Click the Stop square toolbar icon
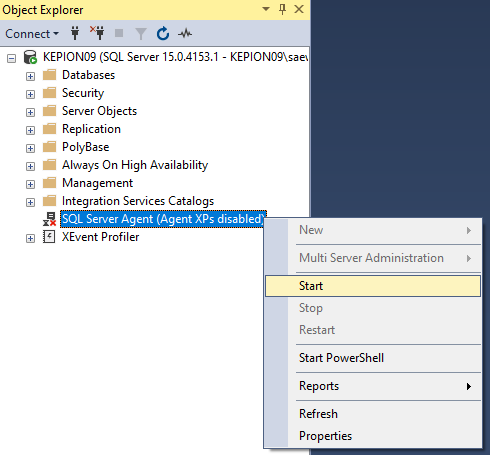This screenshot has height=455, width=490. (x=119, y=33)
